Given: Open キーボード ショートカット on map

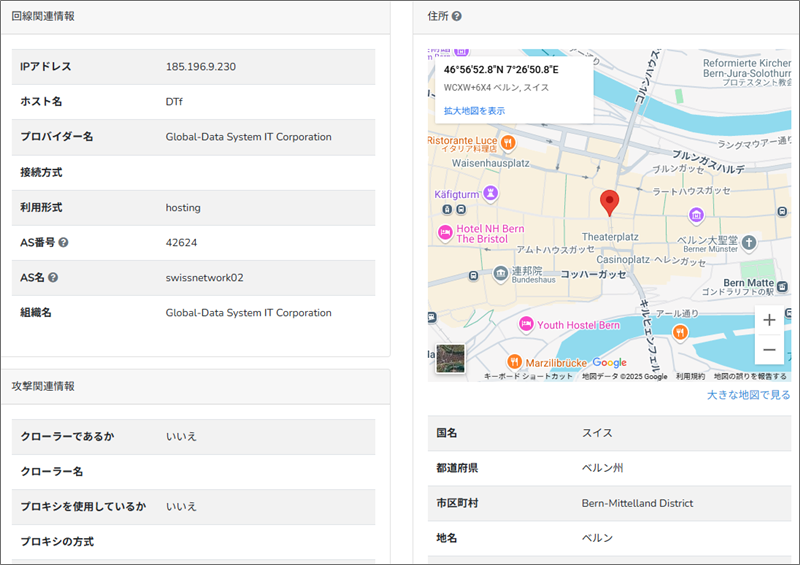Looking at the screenshot, I should coord(528,376).
